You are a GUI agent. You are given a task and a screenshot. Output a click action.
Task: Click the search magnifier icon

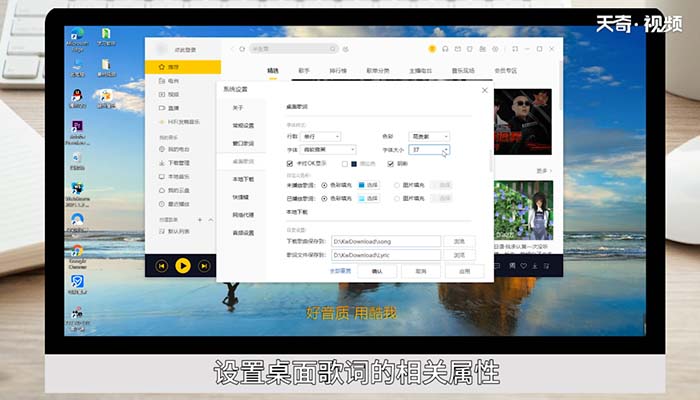point(333,49)
